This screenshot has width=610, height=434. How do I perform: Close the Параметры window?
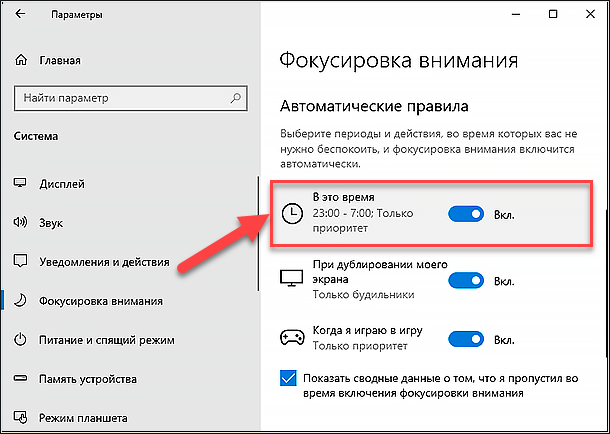click(x=590, y=14)
